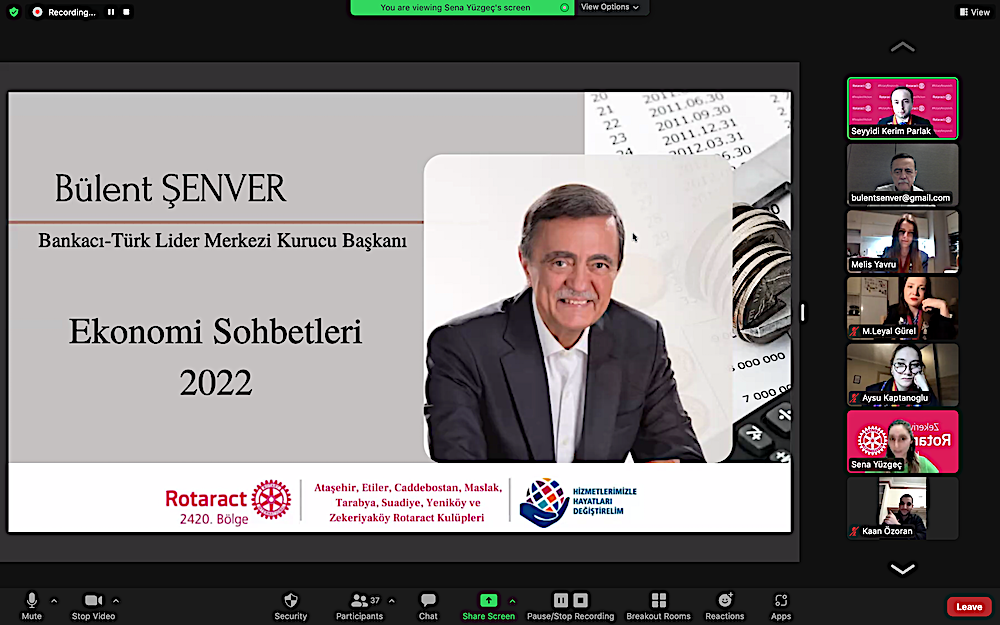Click the "Hizmetlerimizle Hayatları Değiştirelim" logo

click(578, 502)
